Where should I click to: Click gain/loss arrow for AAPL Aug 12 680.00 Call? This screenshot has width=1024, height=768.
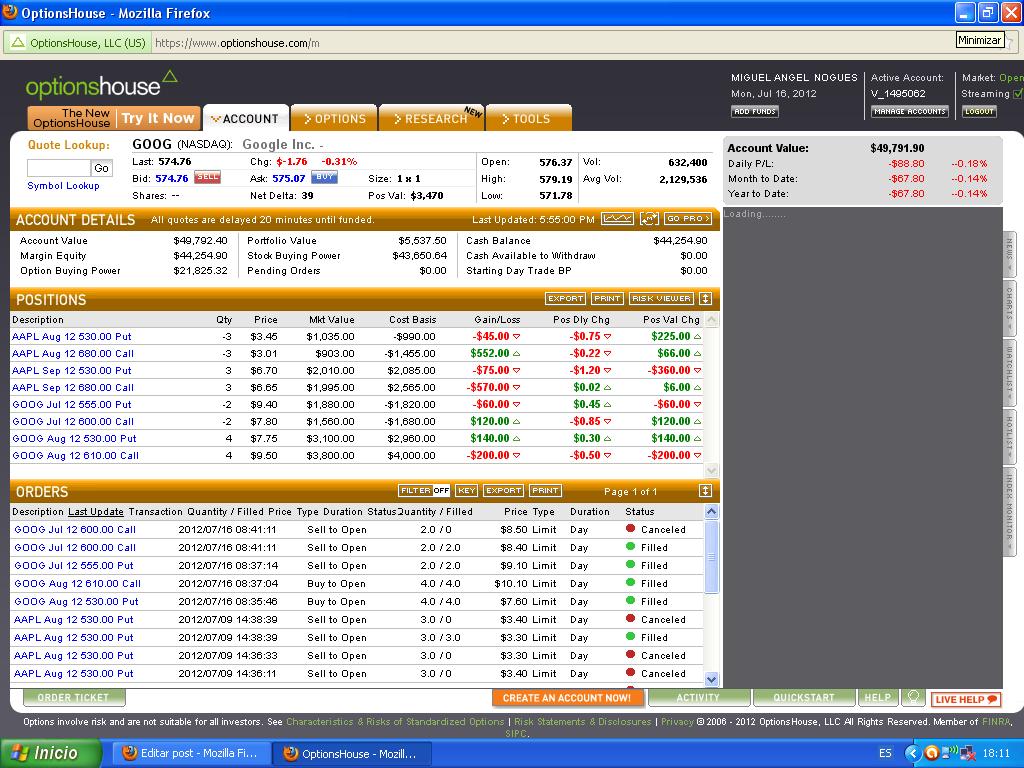(517, 353)
